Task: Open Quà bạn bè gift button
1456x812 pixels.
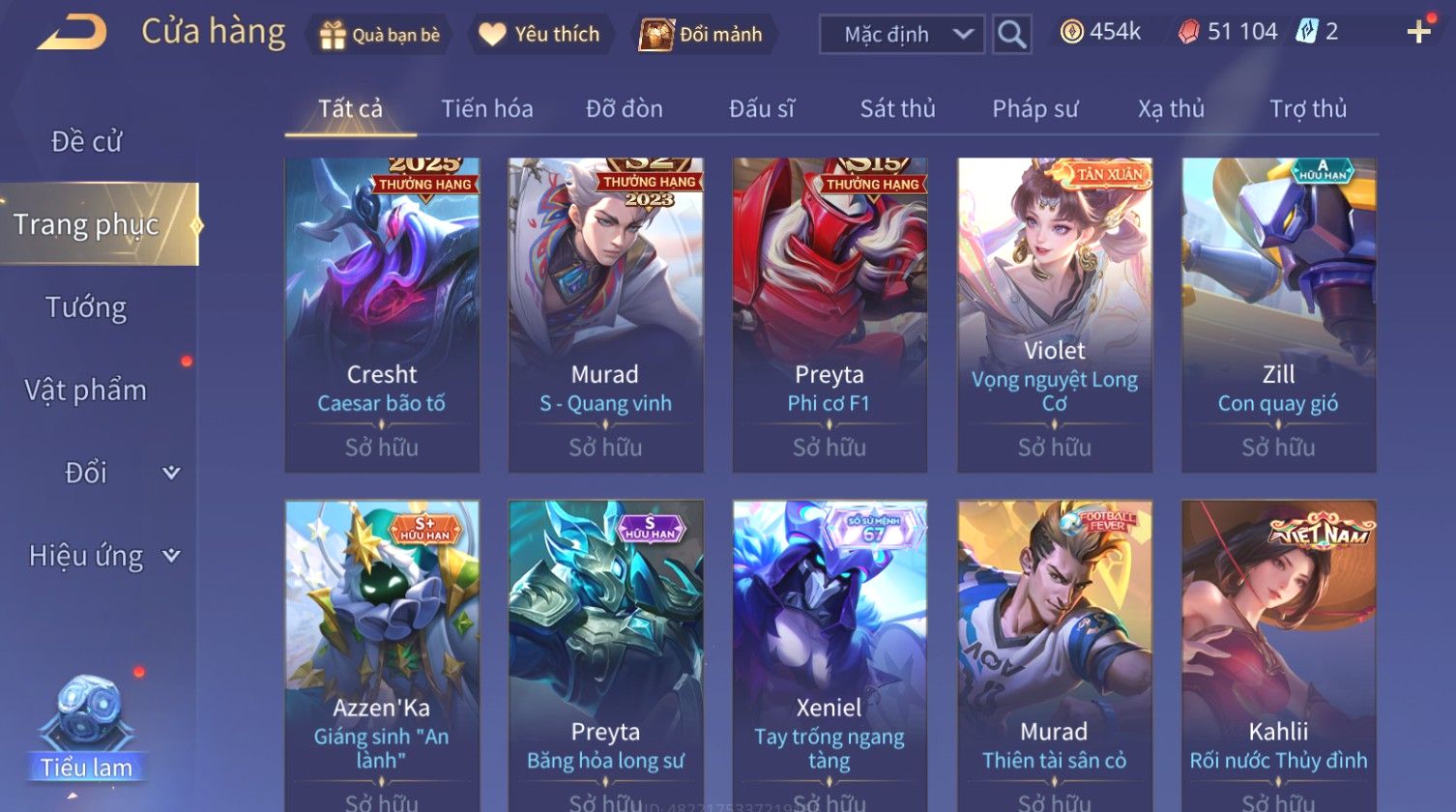Action: click(380, 35)
